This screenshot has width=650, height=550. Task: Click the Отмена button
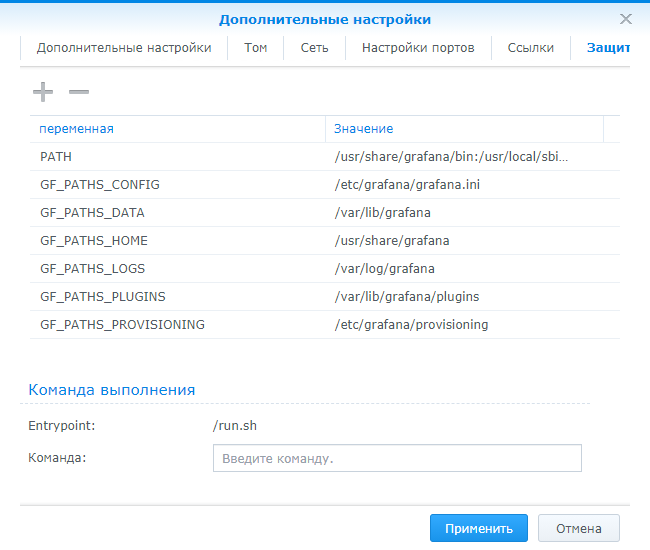click(578, 529)
